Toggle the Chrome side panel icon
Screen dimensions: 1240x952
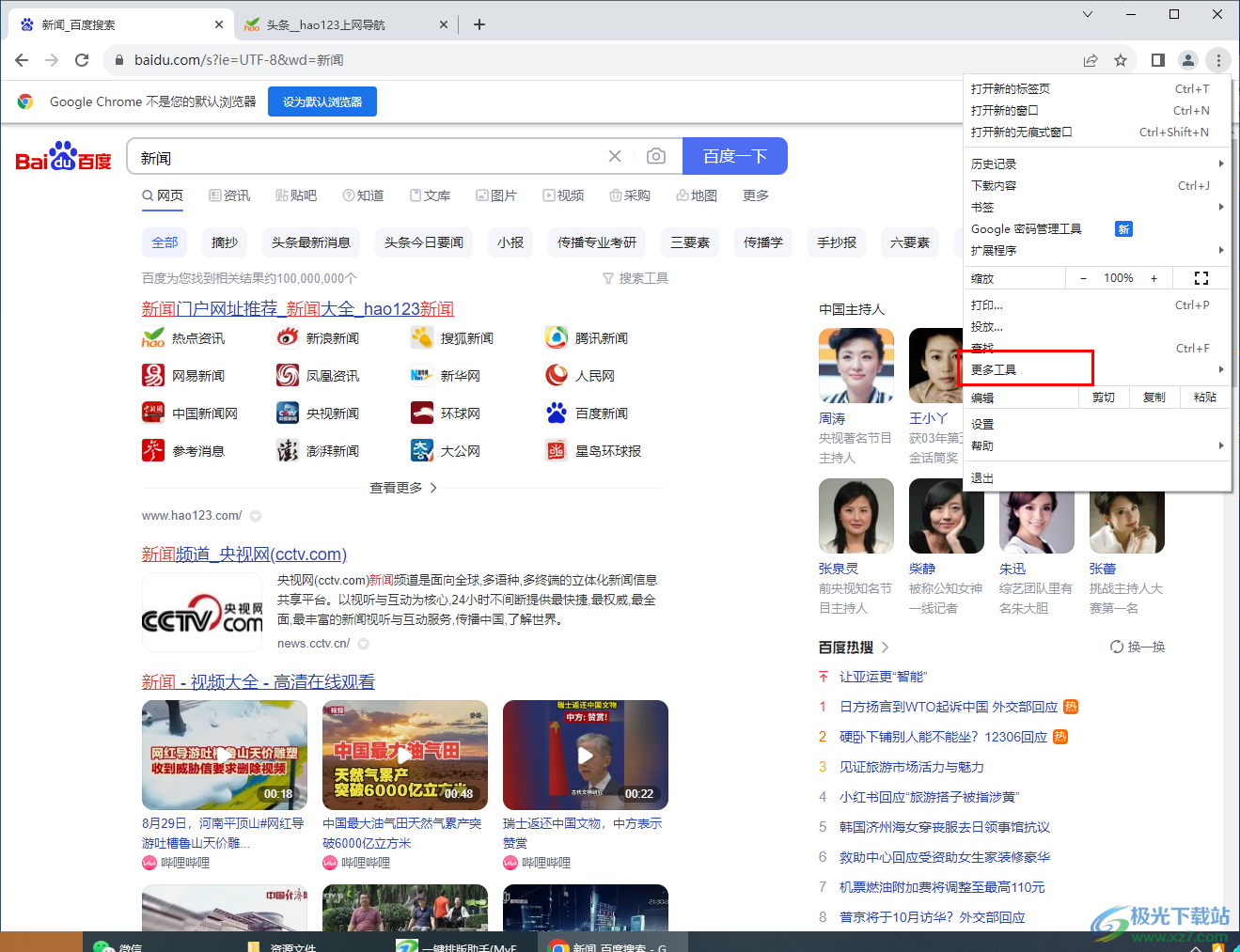point(1158,60)
